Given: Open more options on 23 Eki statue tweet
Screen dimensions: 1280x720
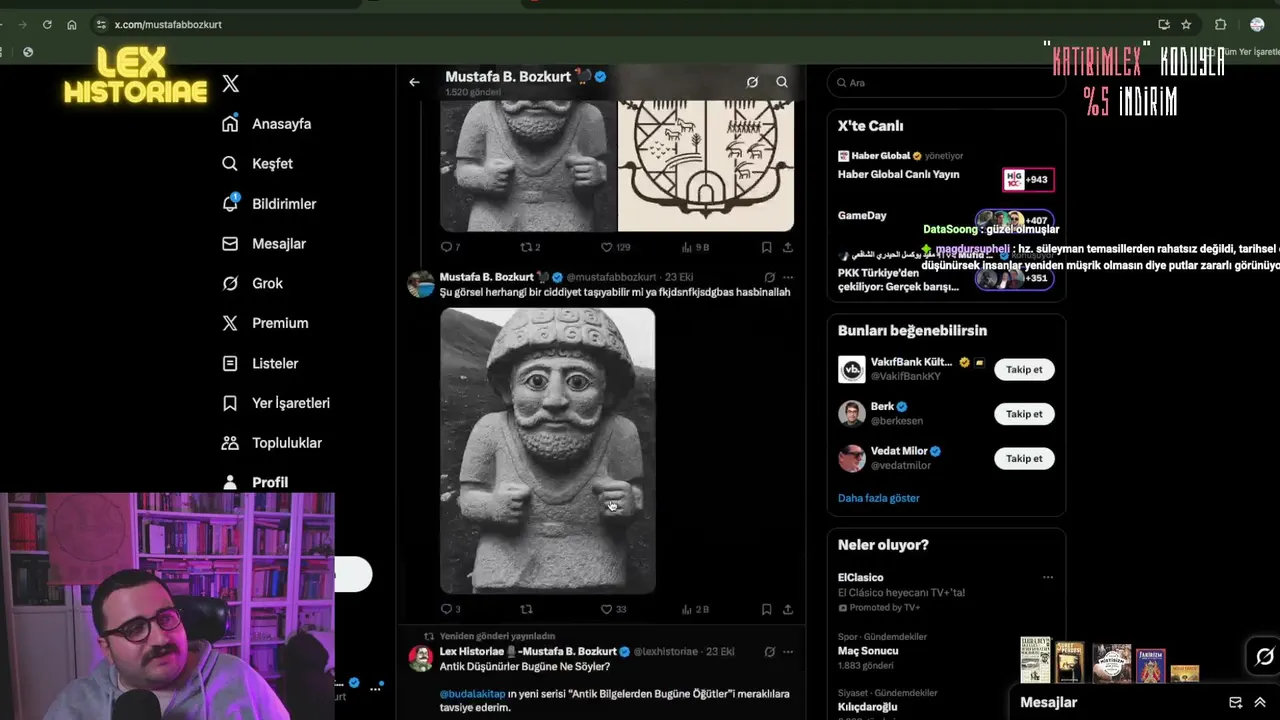Looking at the screenshot, I should (788, 277).
